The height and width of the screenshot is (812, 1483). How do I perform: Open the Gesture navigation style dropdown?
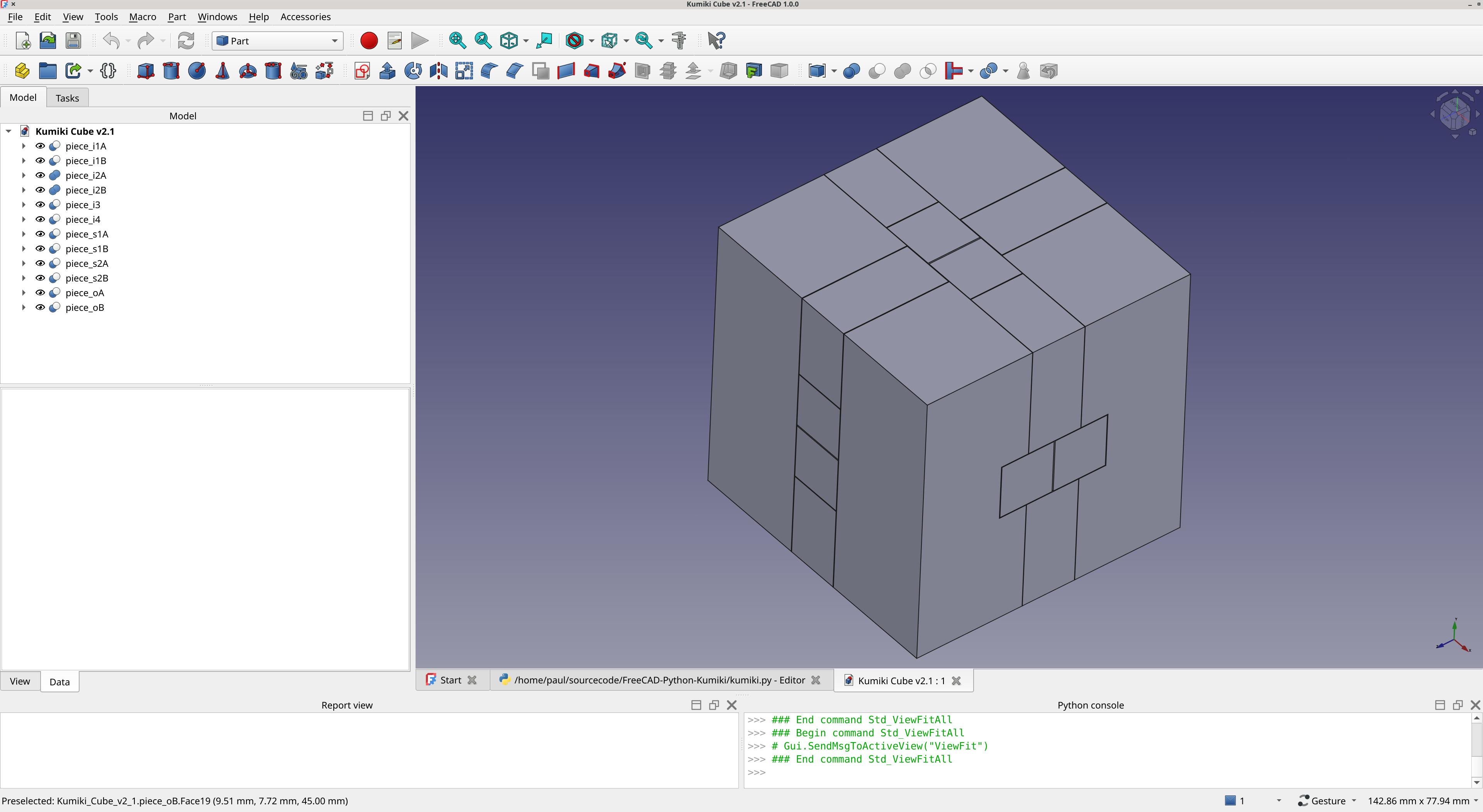(x=1328, y=800)
